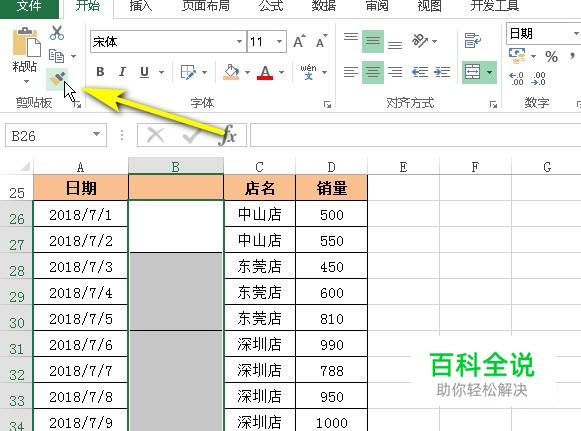This screenshot has height=431, width=581.
Task: Click the Copy icon
Action: point(56,56)
